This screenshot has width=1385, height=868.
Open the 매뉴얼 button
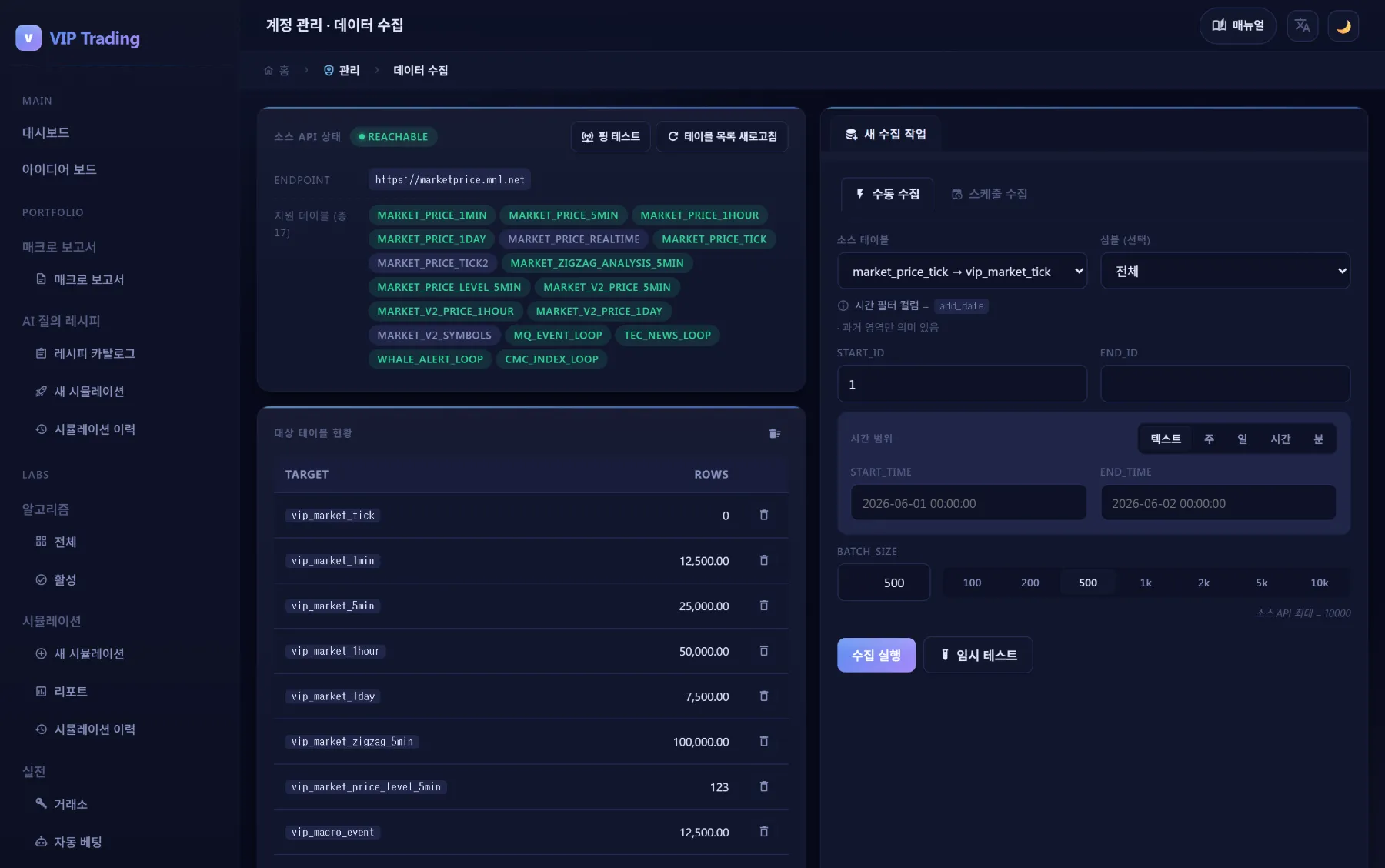(1238, 26)
